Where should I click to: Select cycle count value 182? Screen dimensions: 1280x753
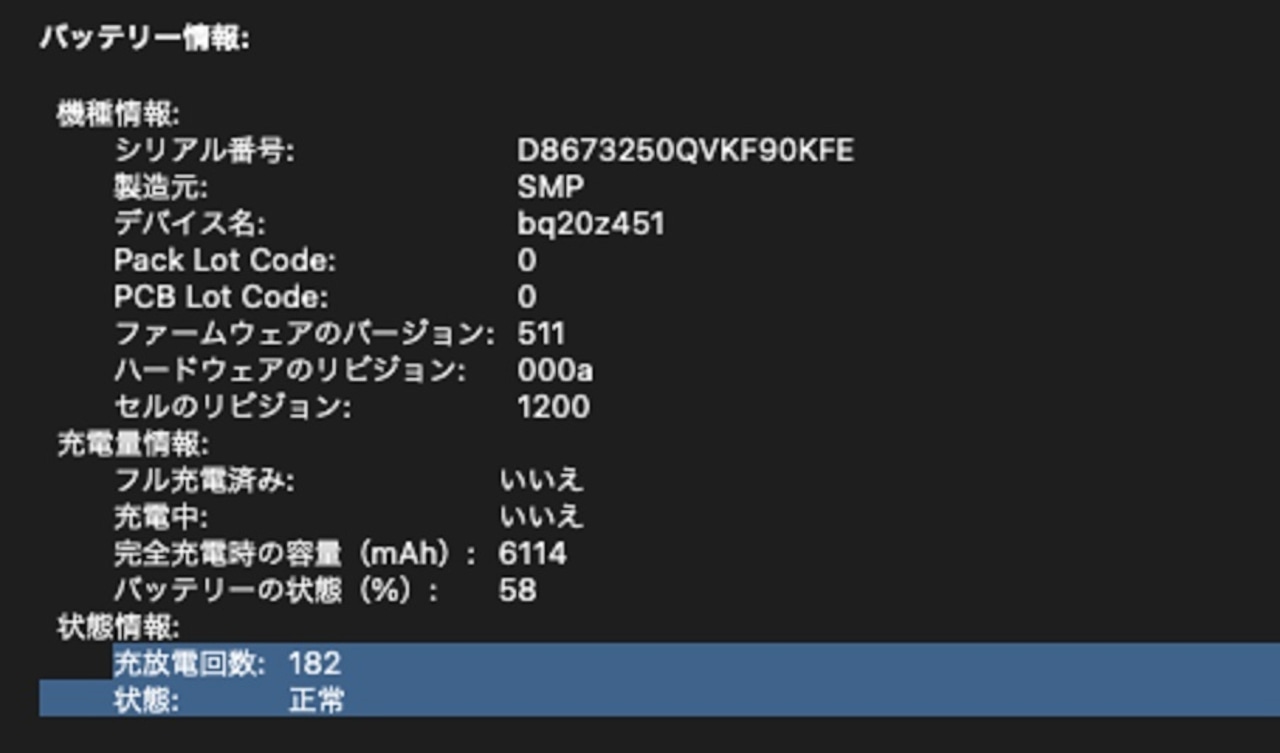click(x=315, y=663)
